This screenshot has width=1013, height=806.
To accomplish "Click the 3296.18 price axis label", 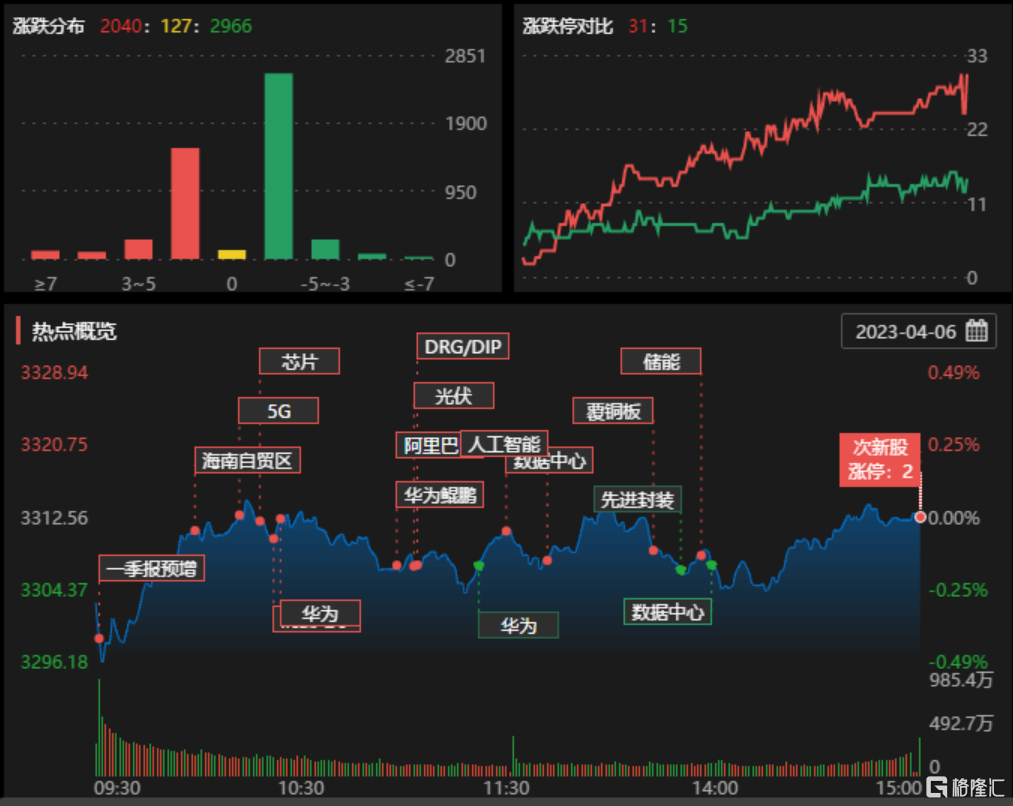I will click(54, 662).
